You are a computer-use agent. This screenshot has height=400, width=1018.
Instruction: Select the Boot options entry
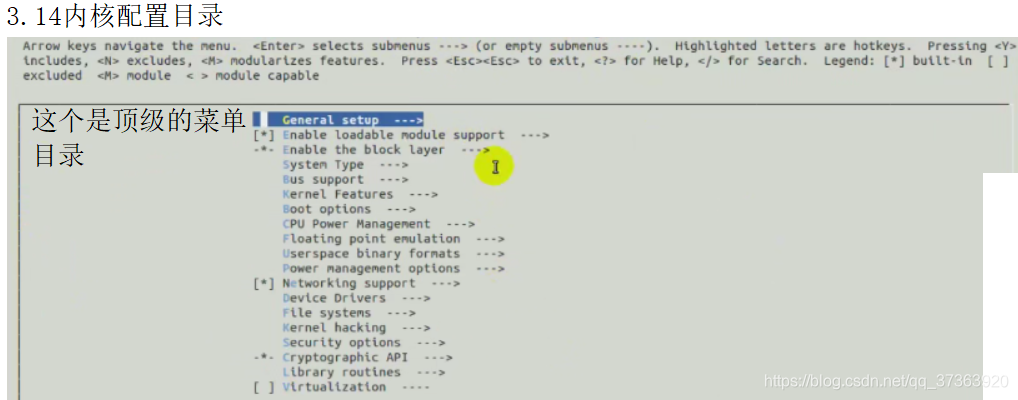349,209
